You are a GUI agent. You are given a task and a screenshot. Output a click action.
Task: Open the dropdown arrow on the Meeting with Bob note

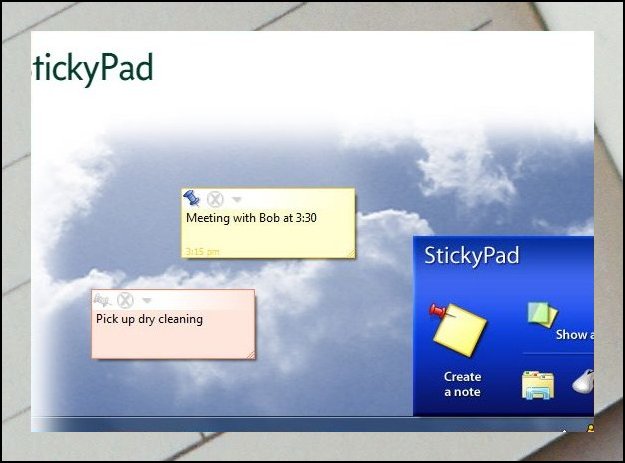[x=237, y=199]
